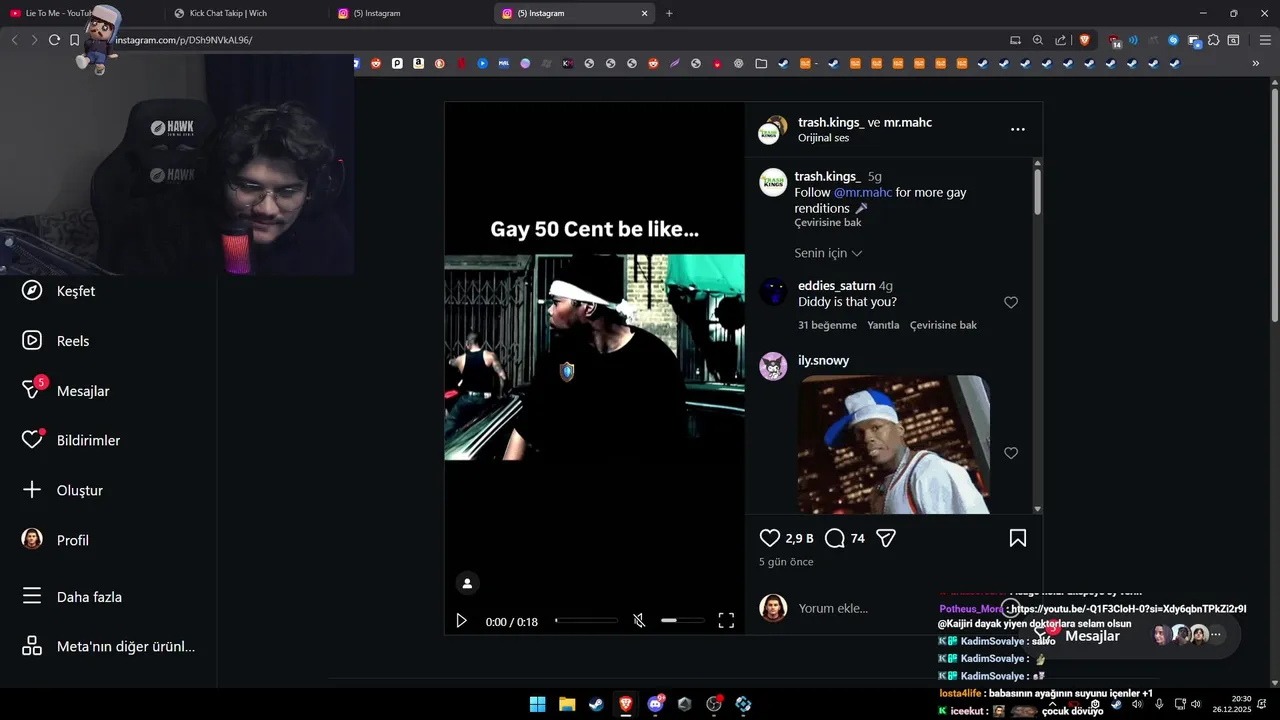Adjust the video volume slider
Viewport: 1280px width, 720px height.
tap(683, 621)
